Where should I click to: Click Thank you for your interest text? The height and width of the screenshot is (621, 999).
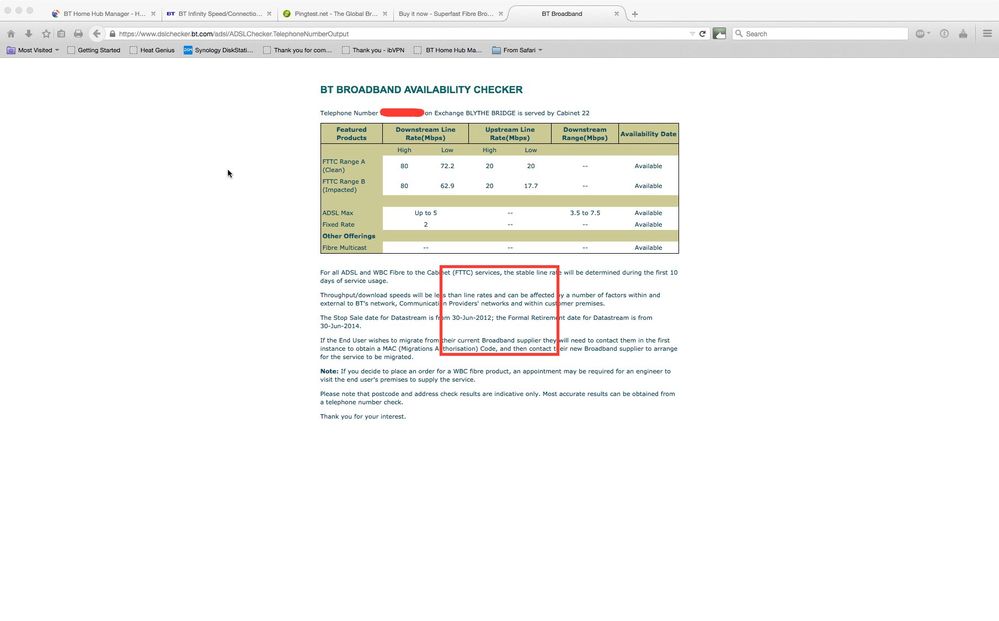363,416
